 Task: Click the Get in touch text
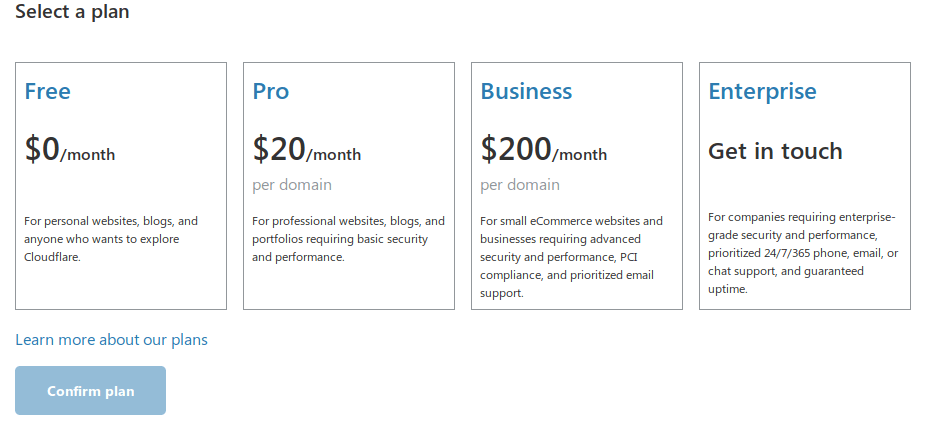(775, 151)
